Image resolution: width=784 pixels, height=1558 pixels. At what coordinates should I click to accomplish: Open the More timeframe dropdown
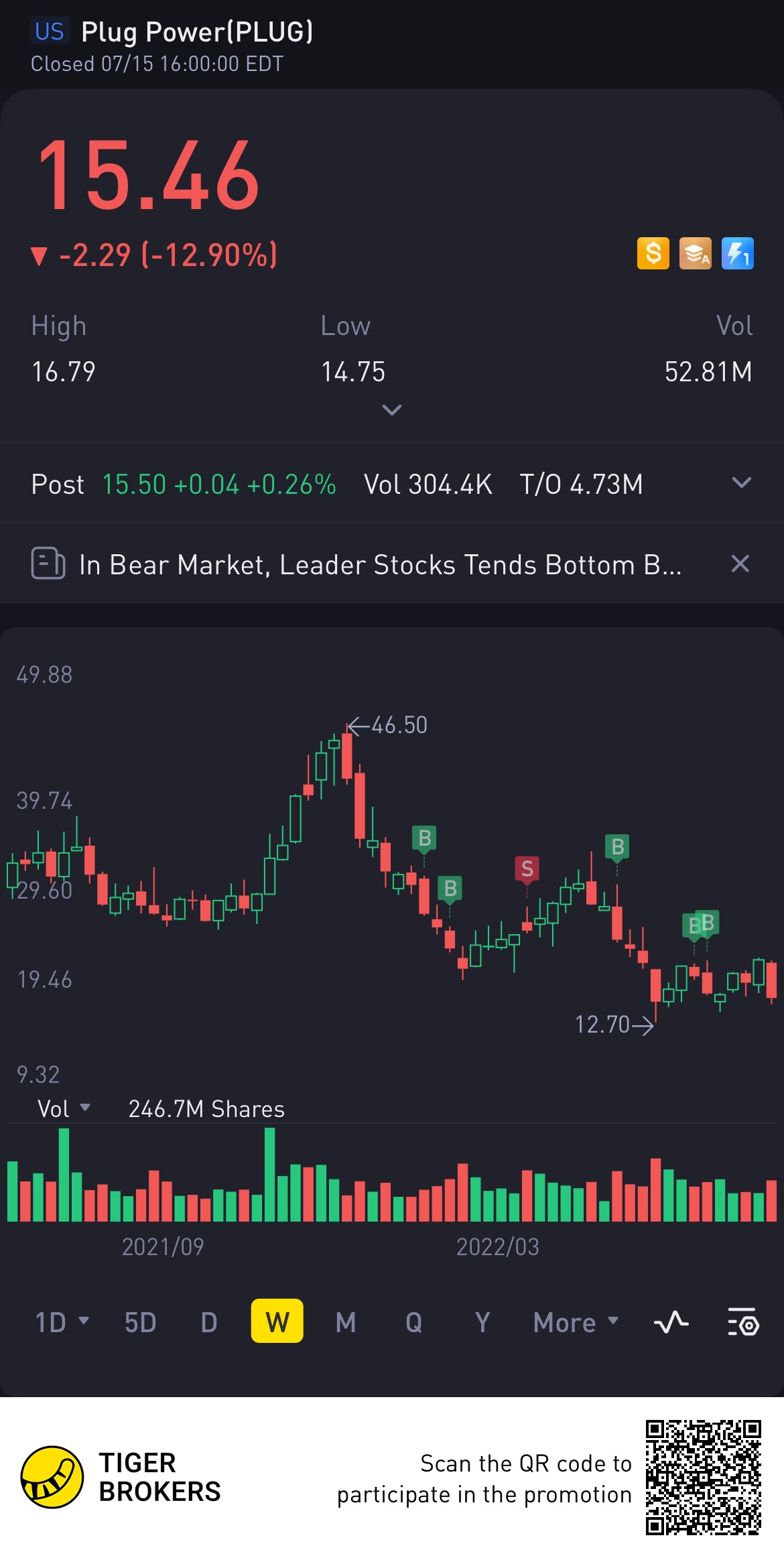(575, 1323)
